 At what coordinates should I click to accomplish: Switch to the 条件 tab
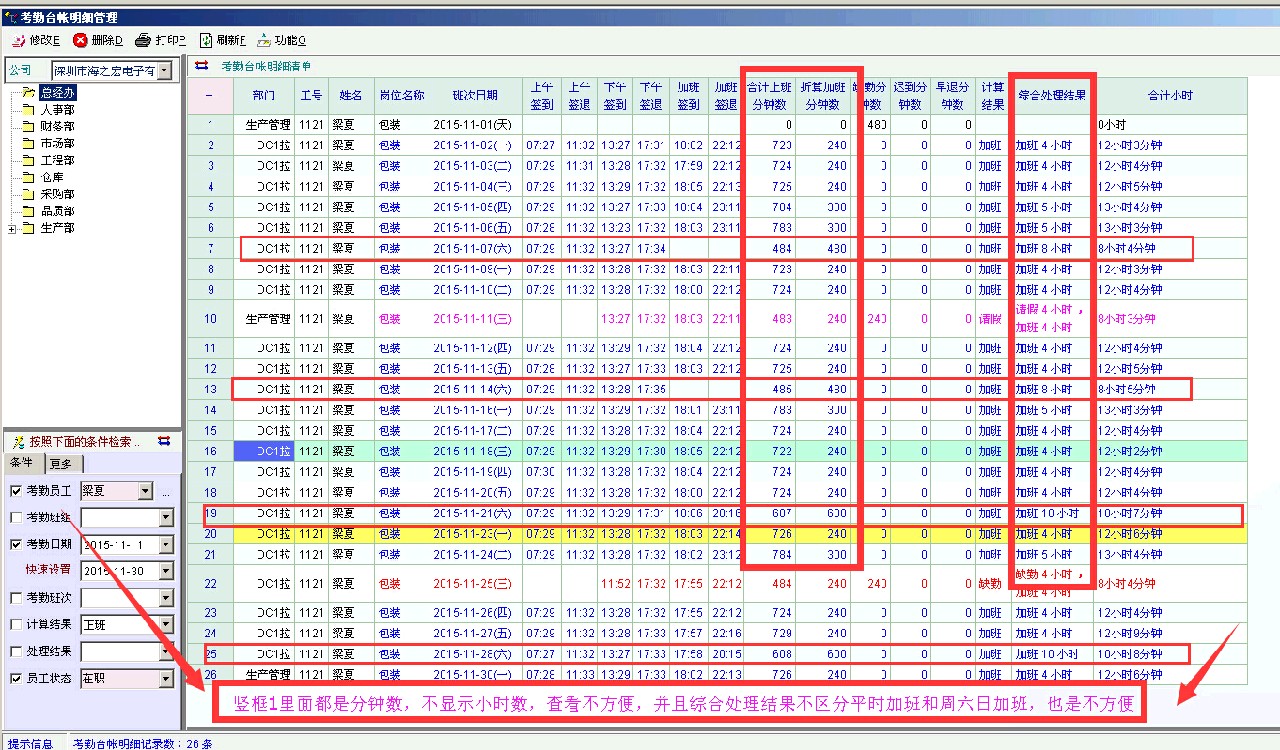coord(22,463)
